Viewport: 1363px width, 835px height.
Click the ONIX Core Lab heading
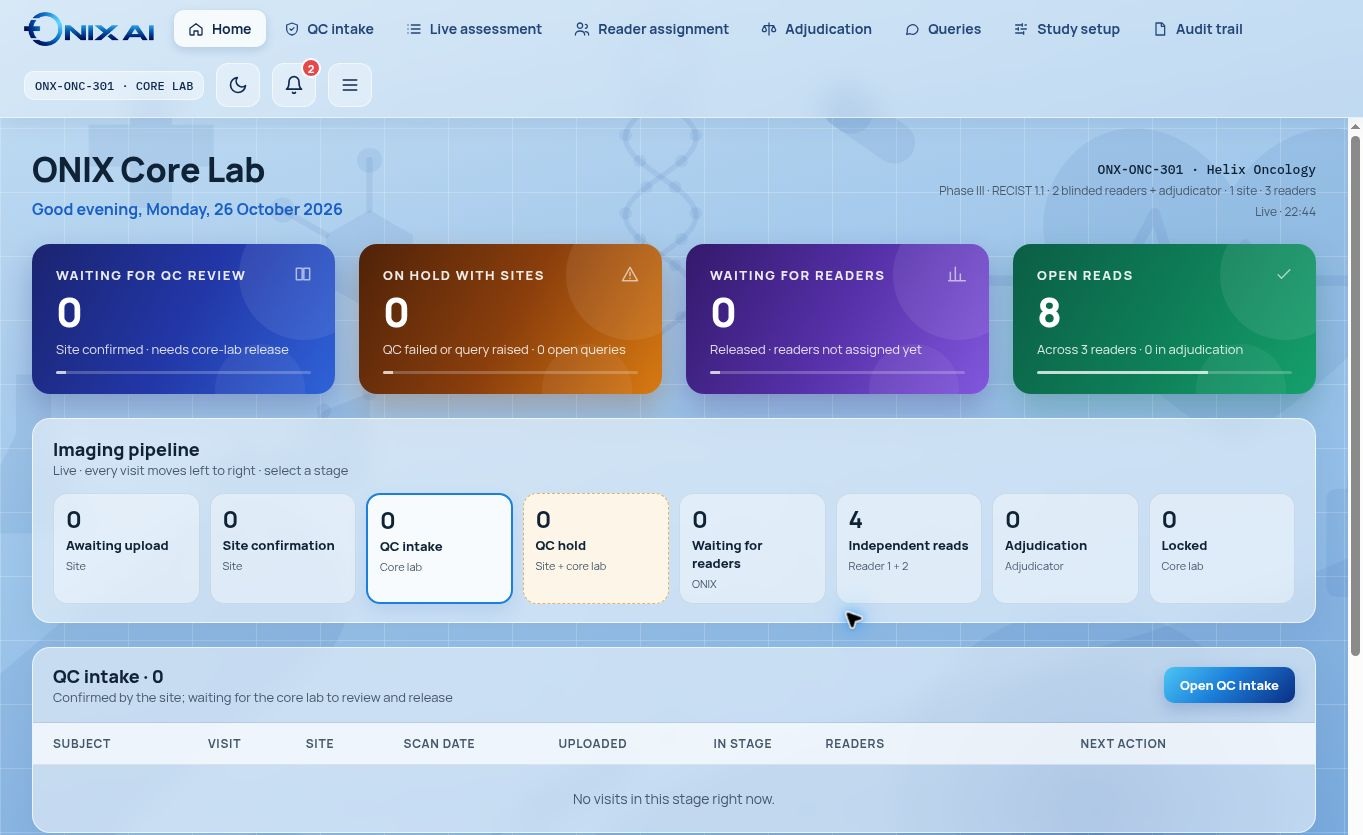click(148, 170)
